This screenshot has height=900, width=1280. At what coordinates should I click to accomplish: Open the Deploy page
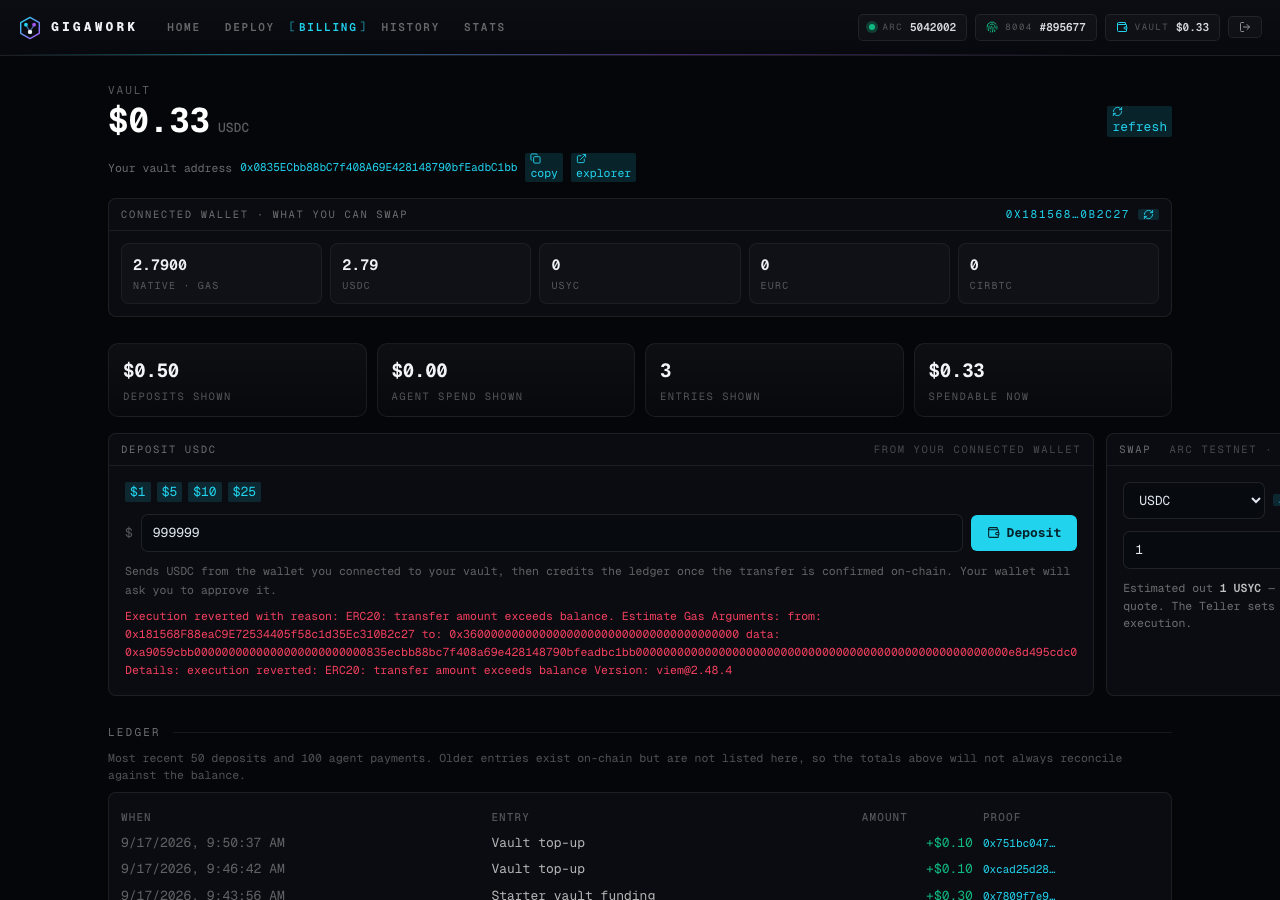pyautogui.click(x=249, y=27)
